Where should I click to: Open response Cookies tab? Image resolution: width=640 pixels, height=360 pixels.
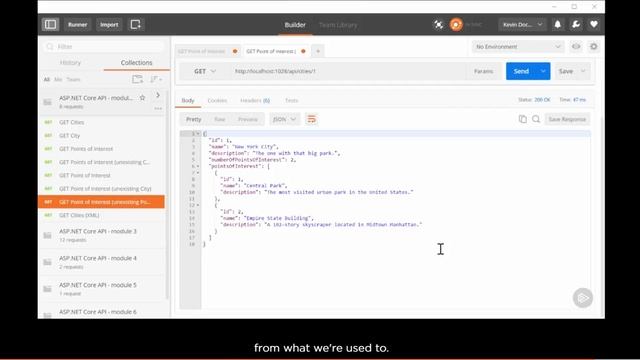(217, 100)
